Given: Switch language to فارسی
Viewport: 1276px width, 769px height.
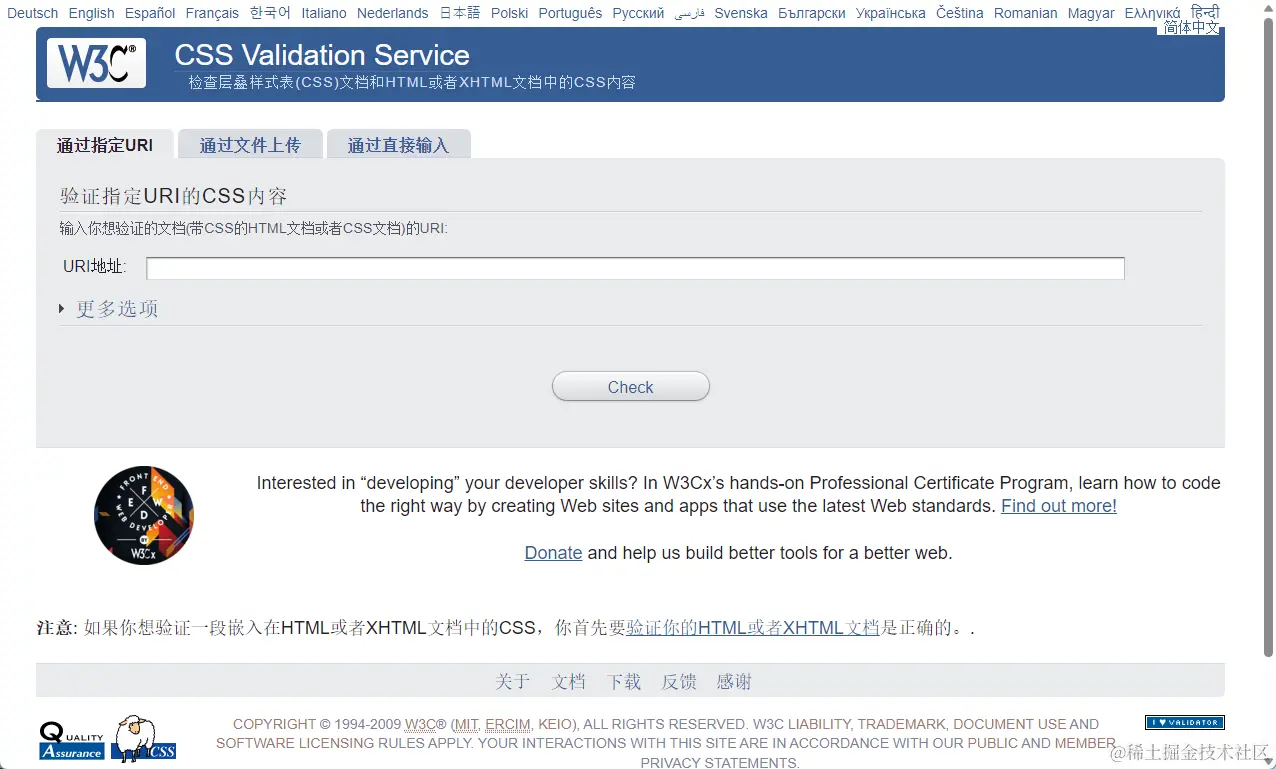Looking at the screenshot, I should point(689,13).
